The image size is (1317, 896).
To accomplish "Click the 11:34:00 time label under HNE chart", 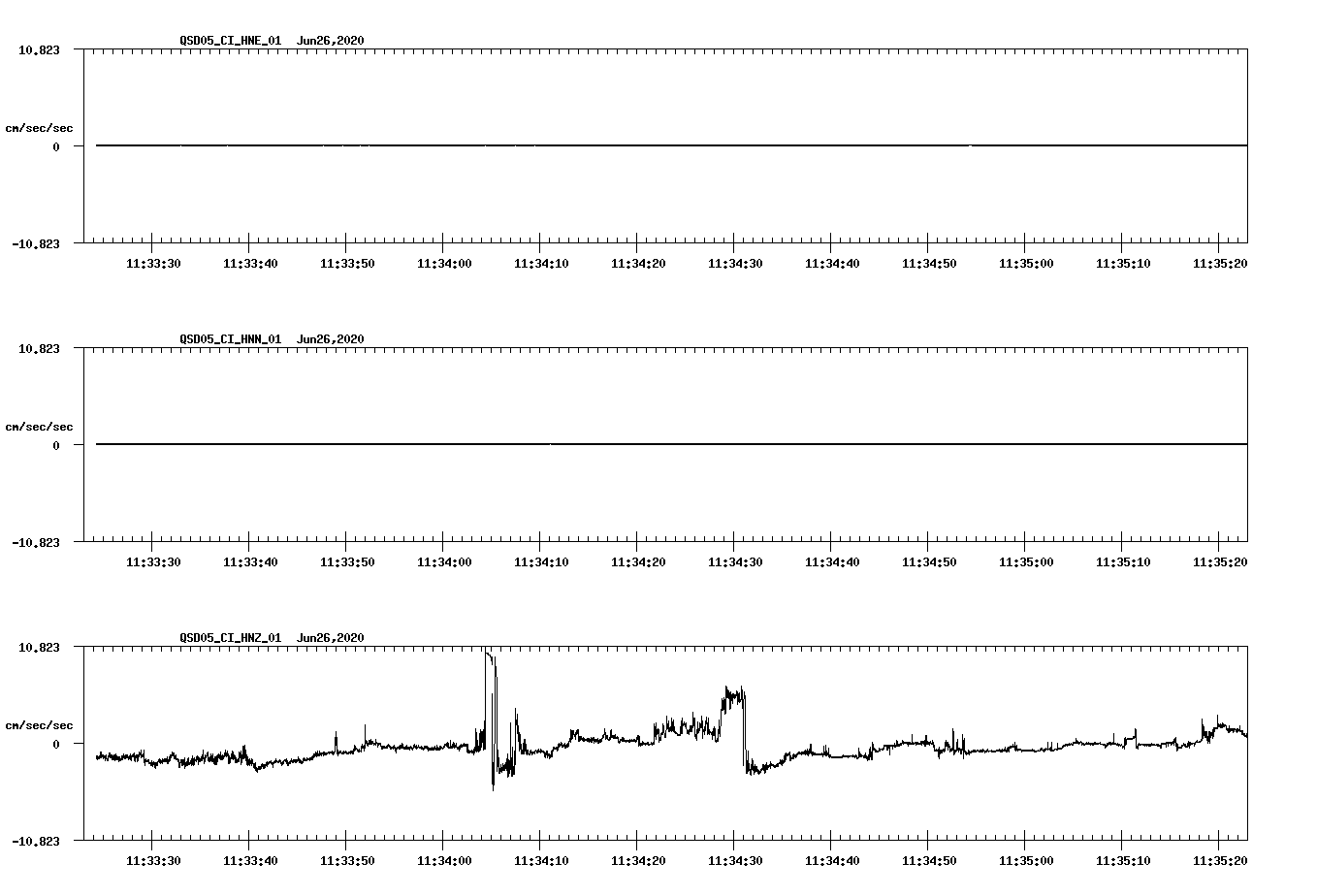I will click(444, 264).
